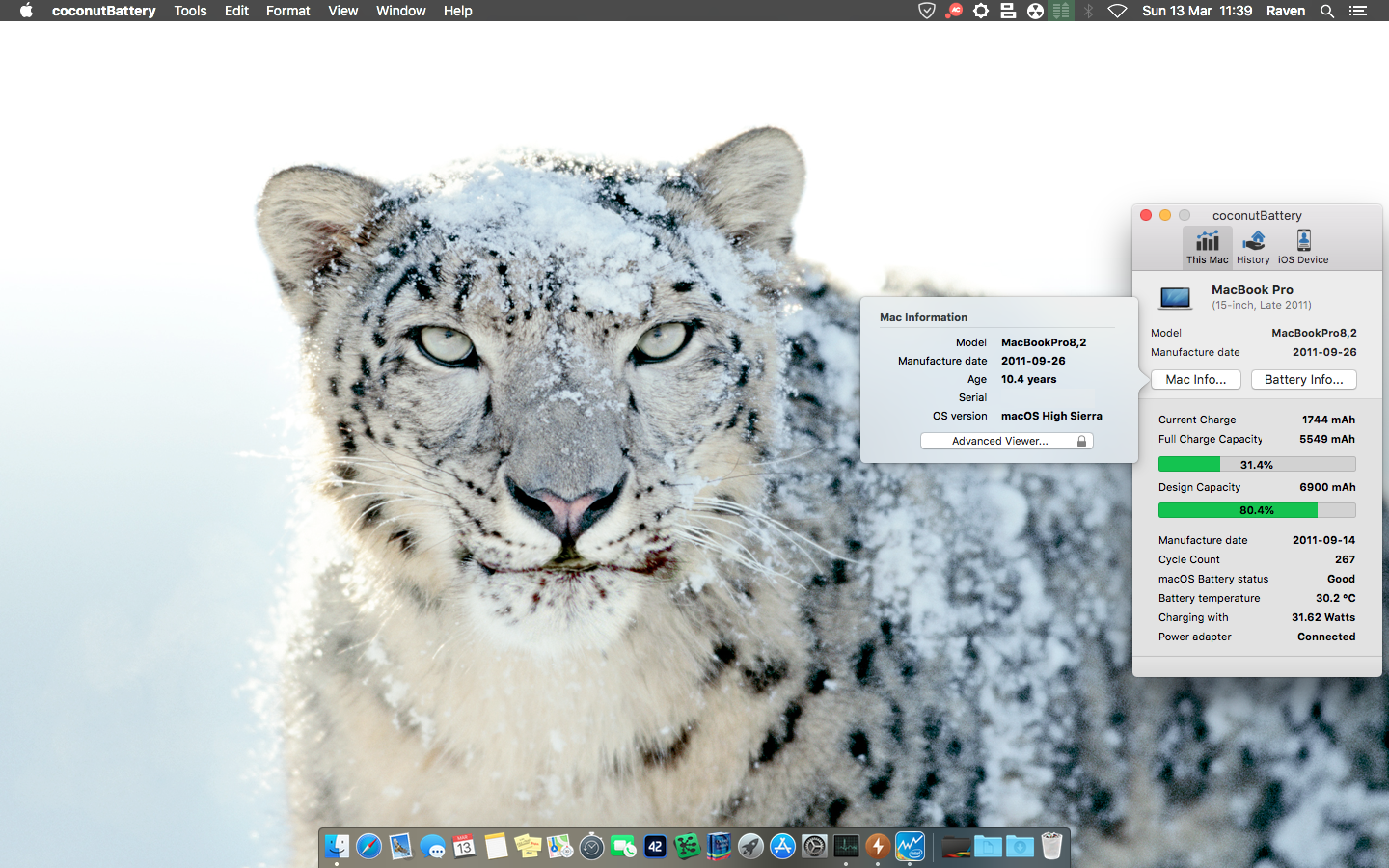Open Spotlight search magnifier icon
Screen dimensions: 1389x868
[x=1327, y=11]
